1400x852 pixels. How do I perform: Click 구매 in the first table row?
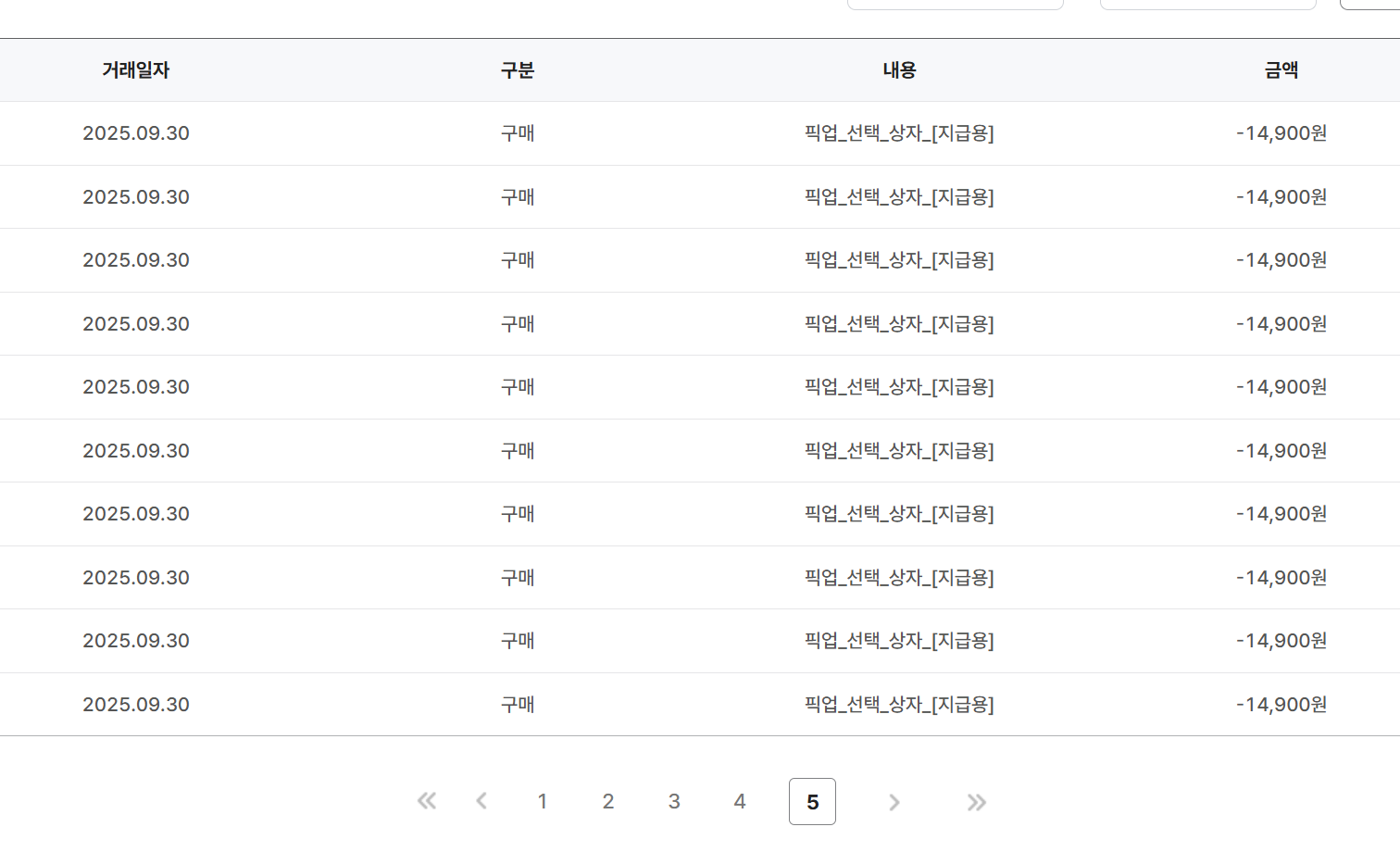coord(518,133)
